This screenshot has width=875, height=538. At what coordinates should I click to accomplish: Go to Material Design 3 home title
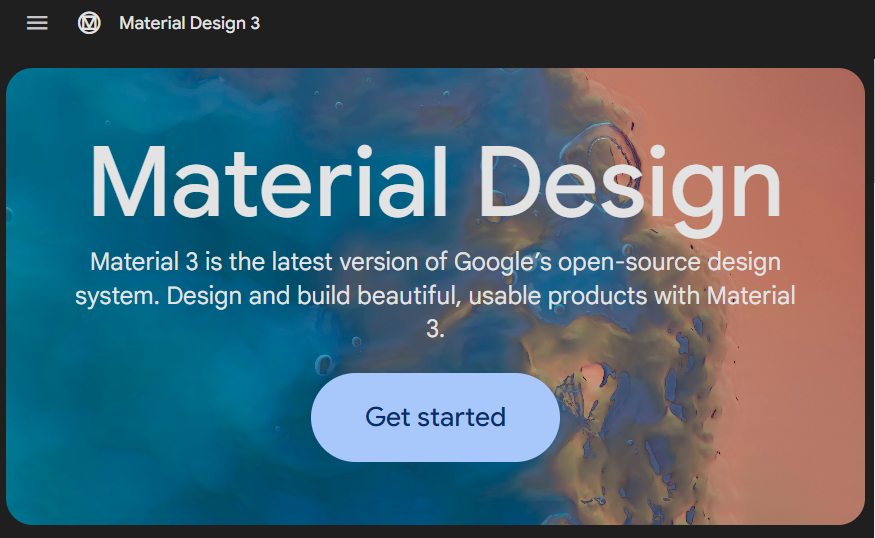(x=189, y=23)
